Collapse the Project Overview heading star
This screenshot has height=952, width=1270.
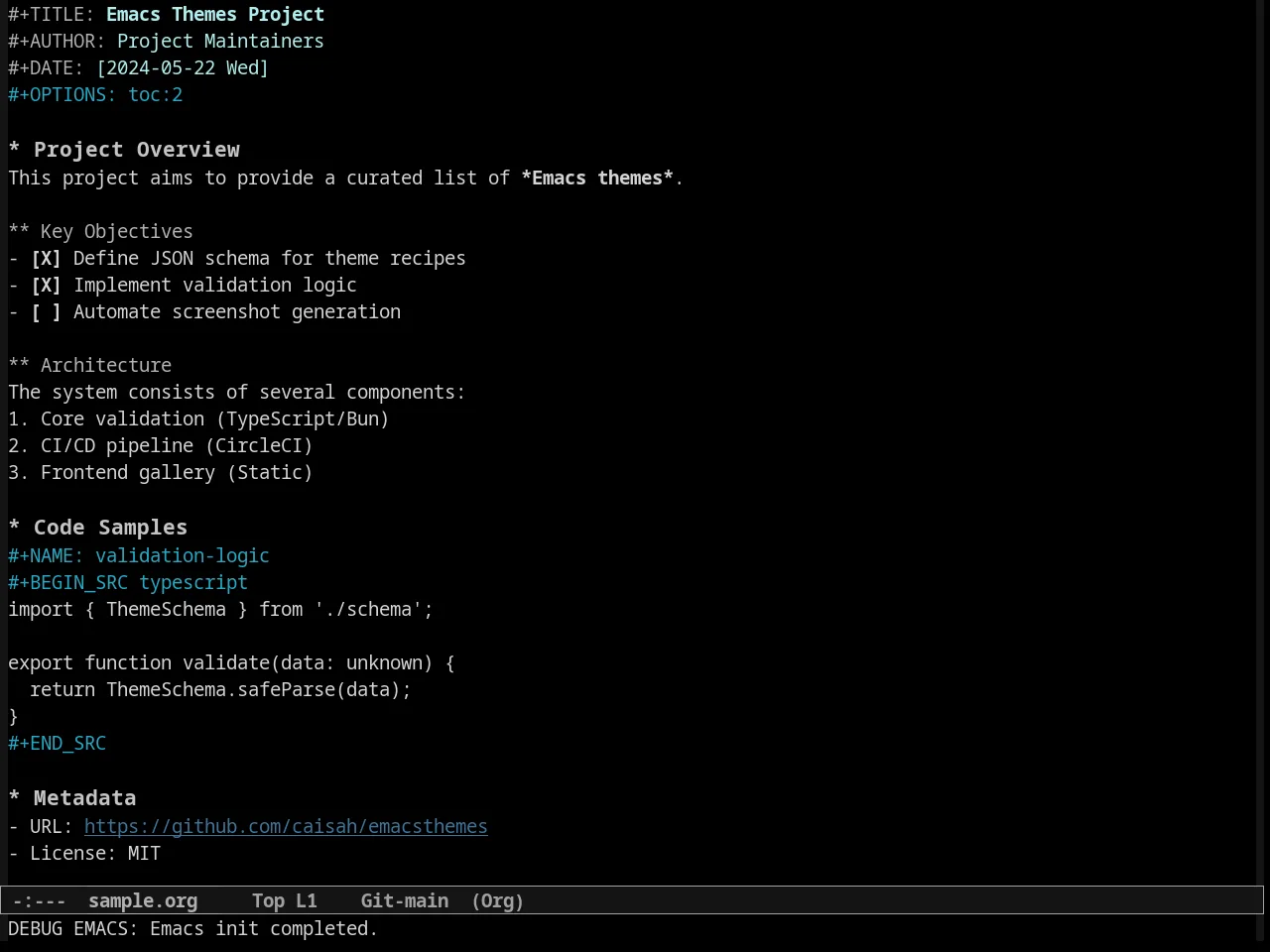click(x=14, y=150)
